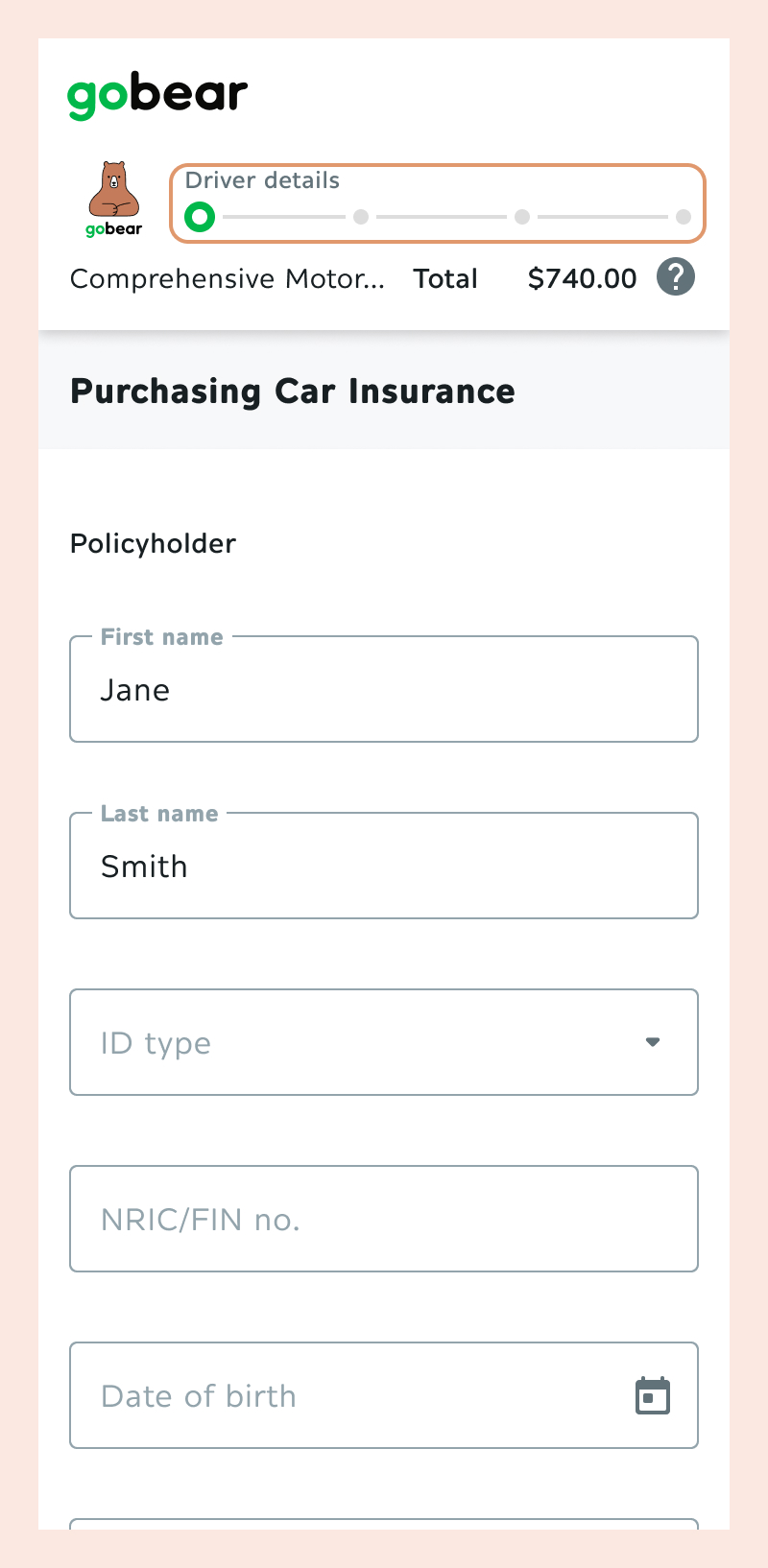Click the Purchasing Car Insurance heading

pyautogui.click(x=293, y=392)
